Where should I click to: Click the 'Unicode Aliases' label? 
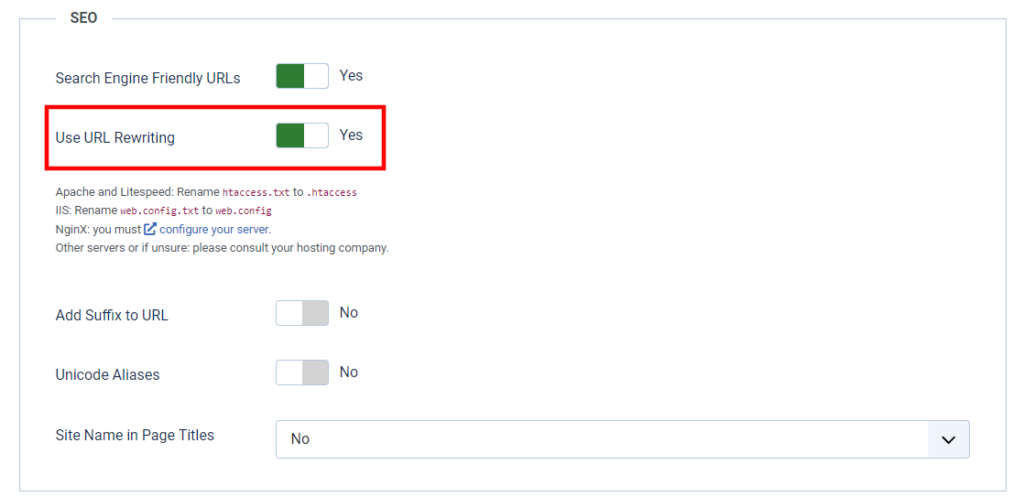[107, 375]
